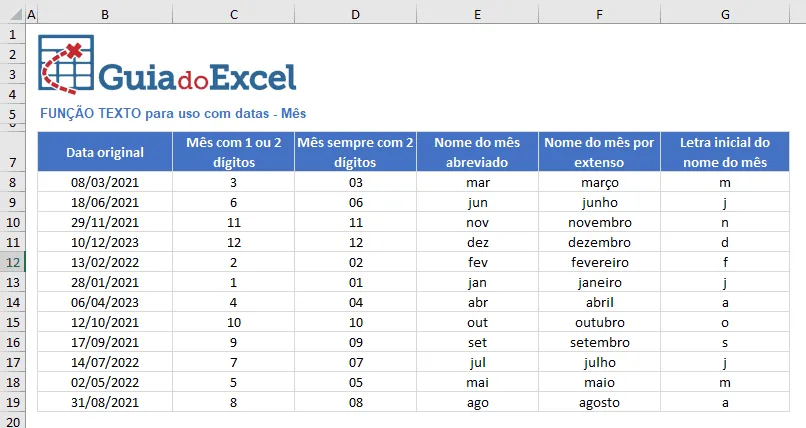Click the 'Letra inicial do nome do mês' header
The width and height of the screenshot is (806, 428).
click(x=725, y=152)
